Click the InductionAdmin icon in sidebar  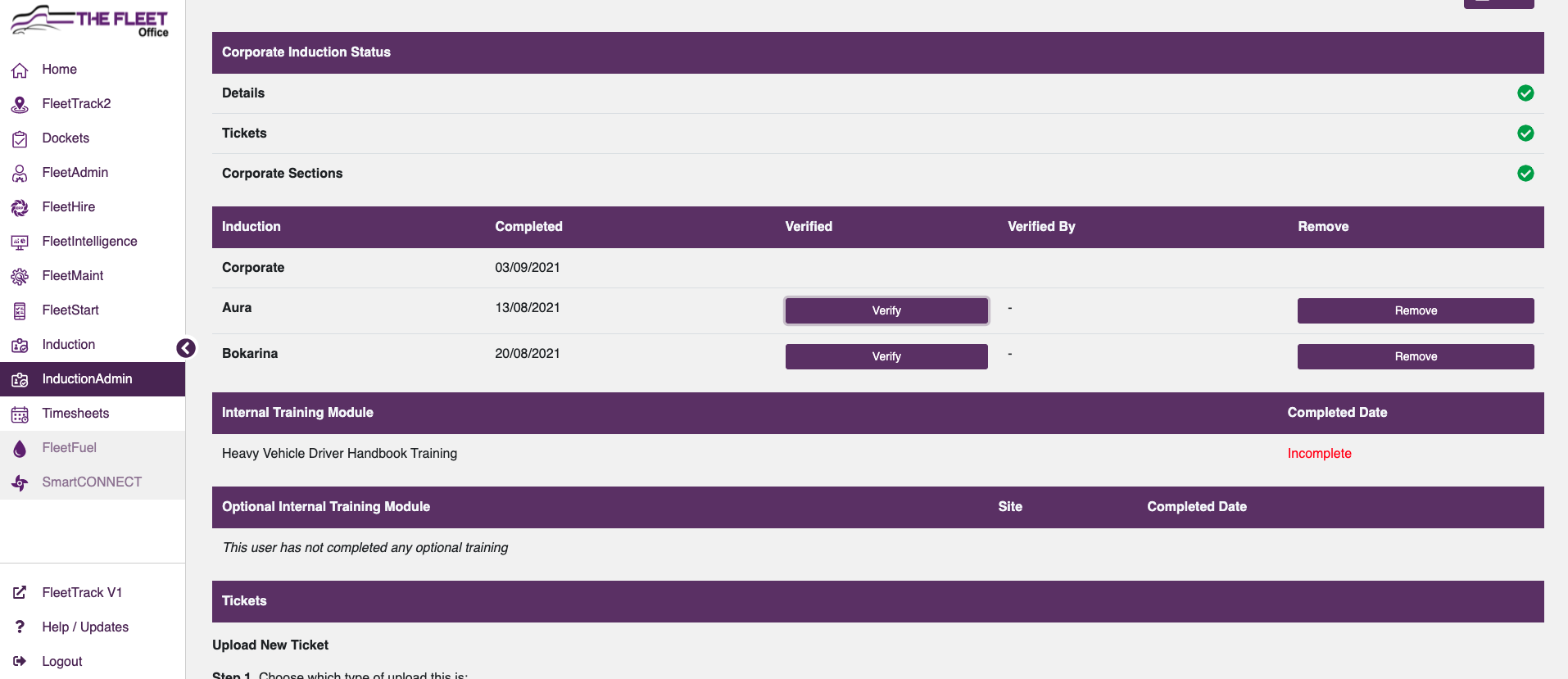(x=20, y=380)
